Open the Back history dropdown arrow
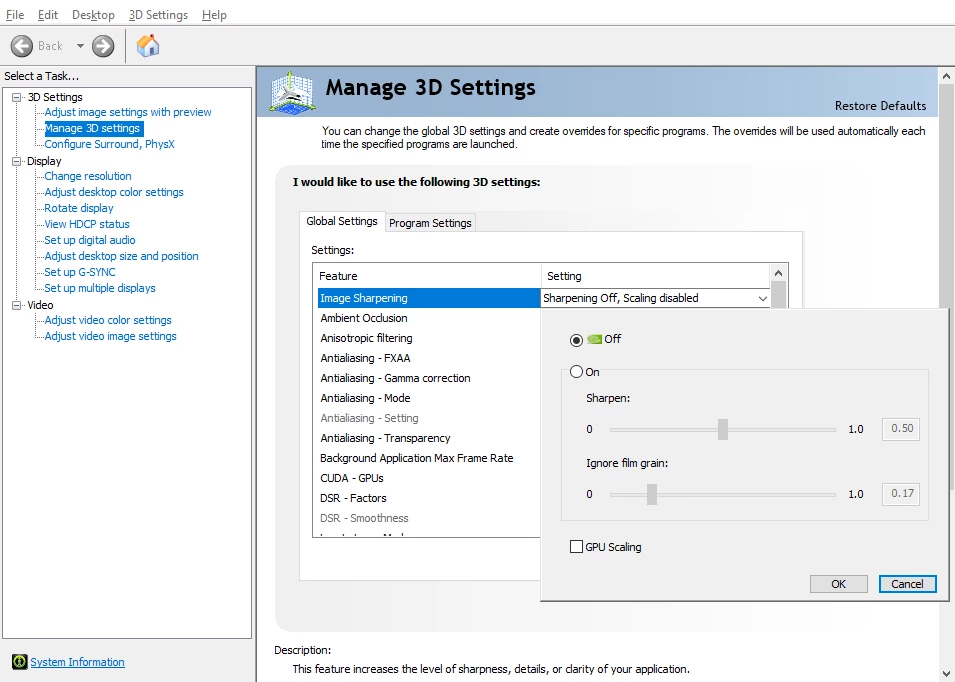955x682 pixels. coord(80,46)
